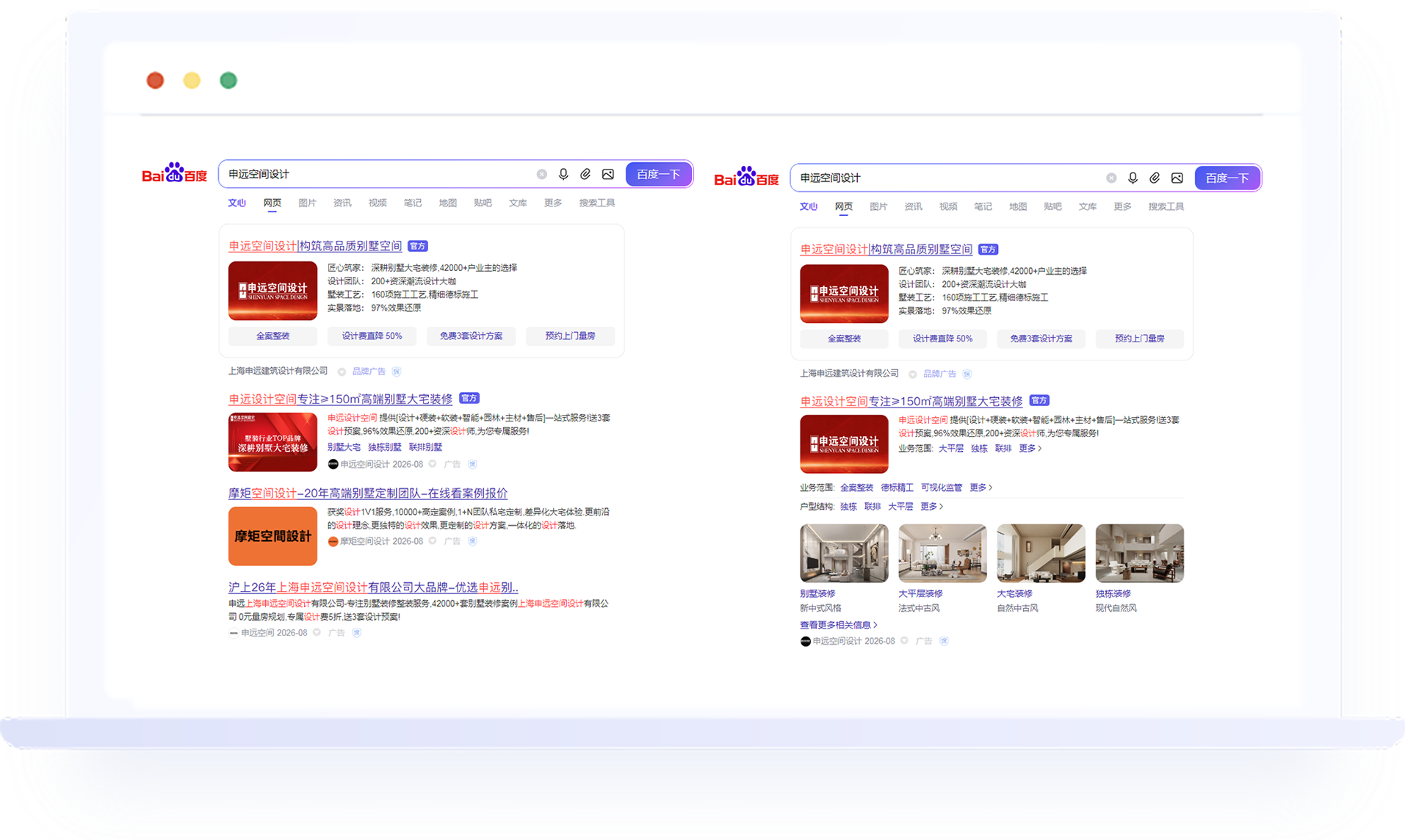Viewport: 1405px width, 840px height.
Task: Click 百度一下 in the left panel
Action: coord(659,174)
